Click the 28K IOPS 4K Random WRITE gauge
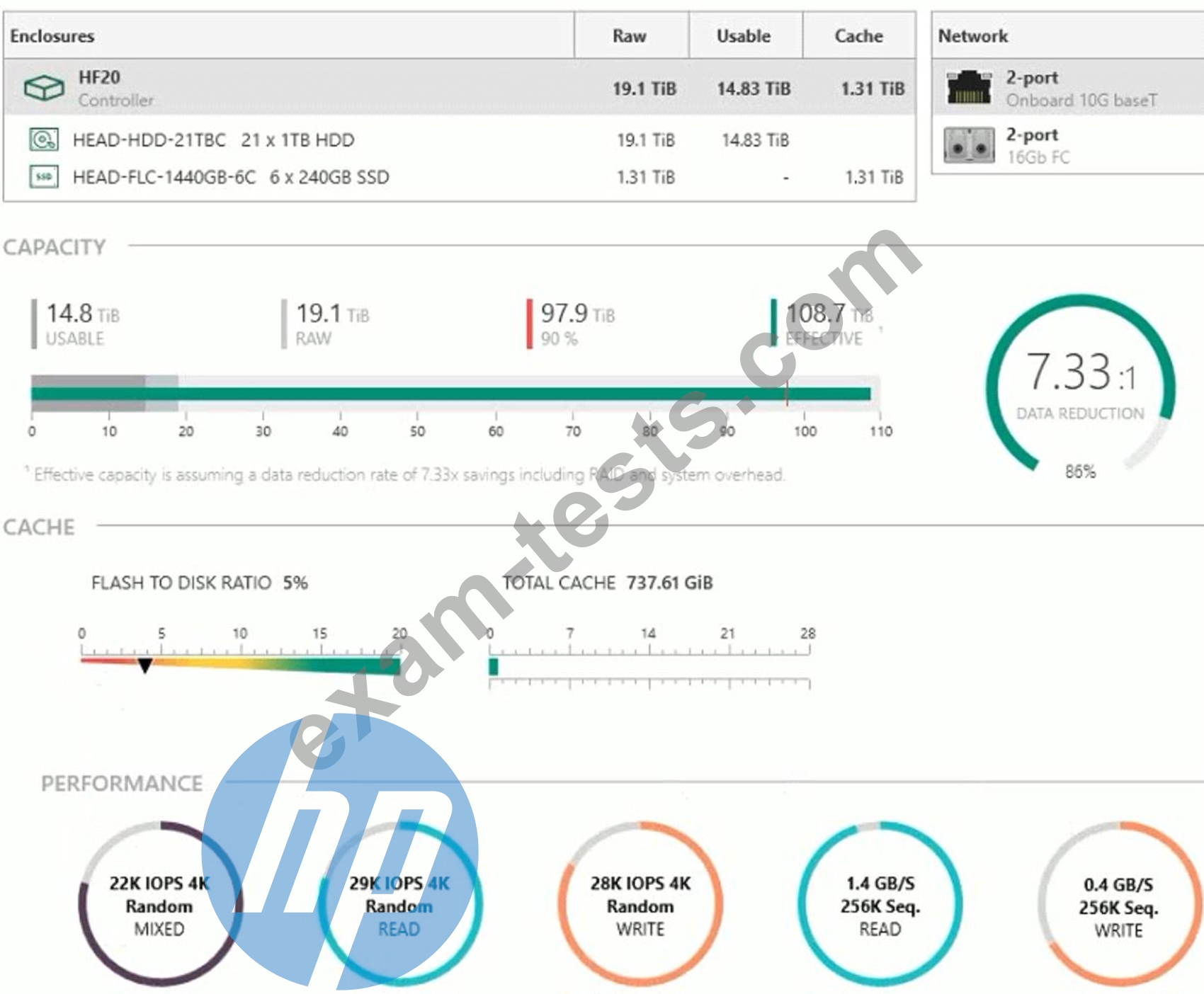The width and height of the screenshot is (1204, 994). pyautogui.click(x=640, y=904)
